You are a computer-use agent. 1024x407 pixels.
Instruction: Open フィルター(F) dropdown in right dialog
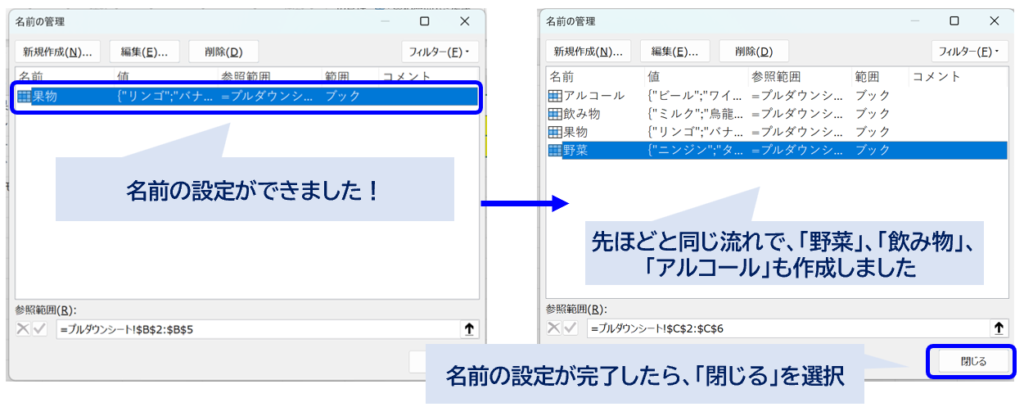point(970,52)
